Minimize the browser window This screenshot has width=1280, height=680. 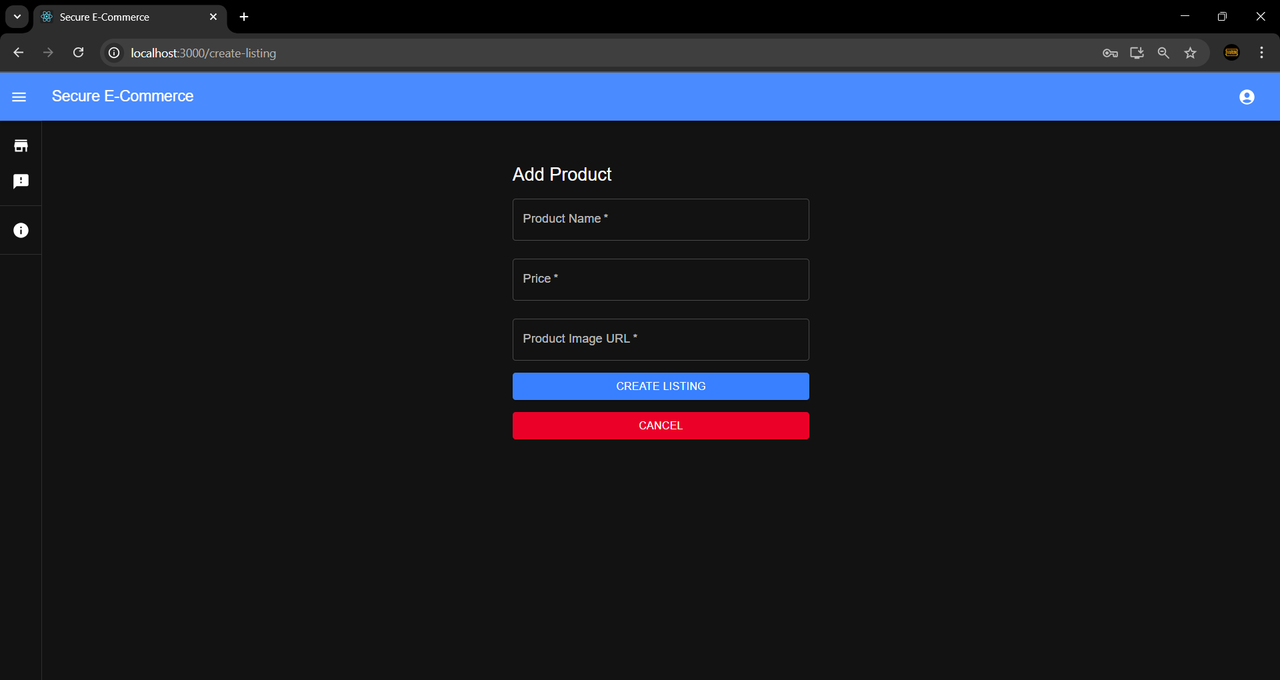[x=1184, y=16]
